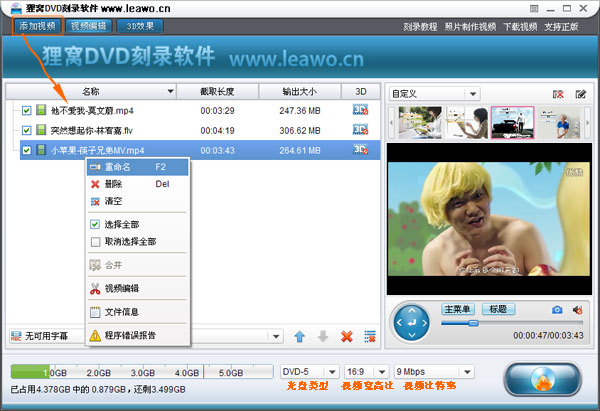Sort by 输出大小 column header
Viewport: 600px width, 411px height.
tap(300, 91)
